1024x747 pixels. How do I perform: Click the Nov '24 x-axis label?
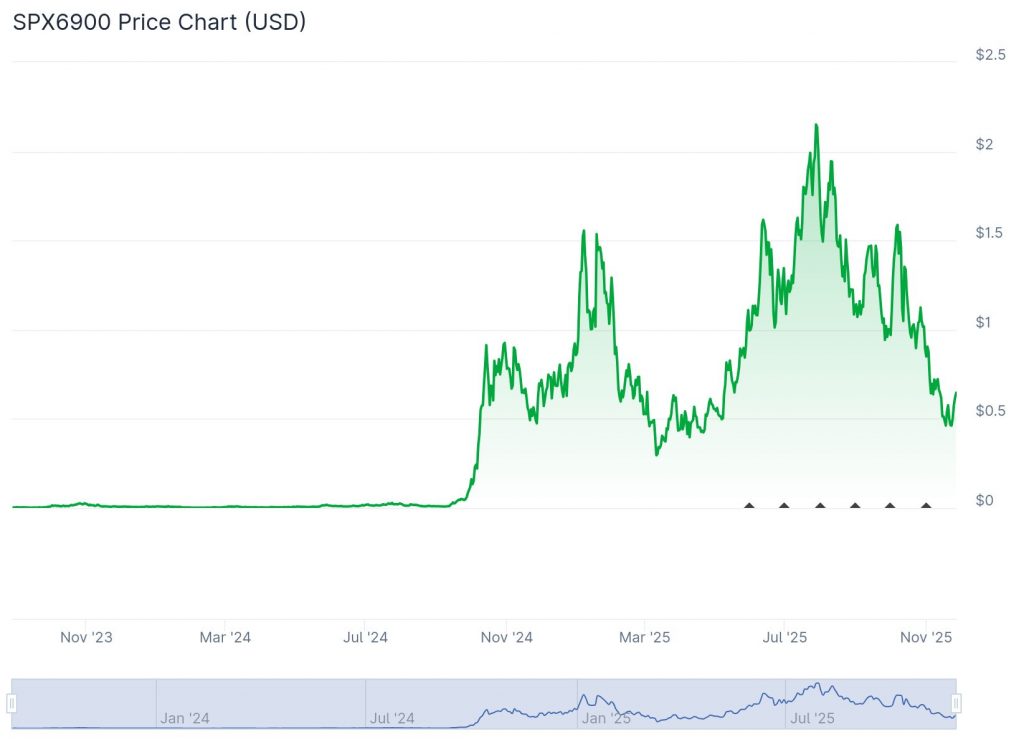pos(507,637)
